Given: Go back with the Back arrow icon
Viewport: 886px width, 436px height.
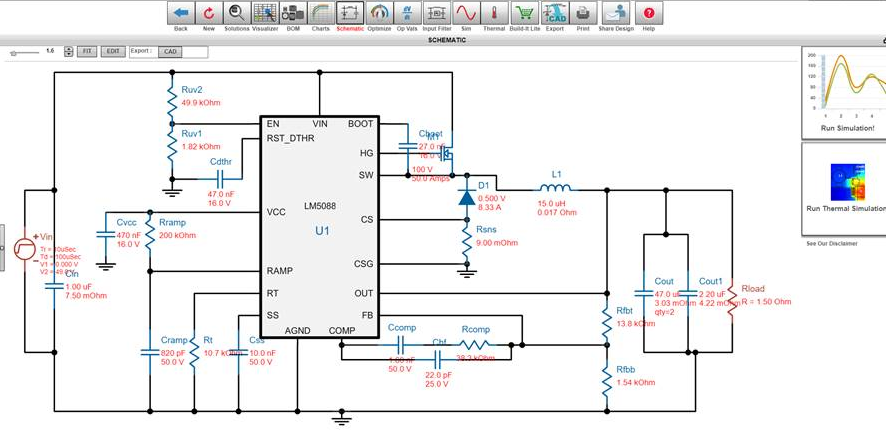Looking at the screenshot, I should 181,14.
